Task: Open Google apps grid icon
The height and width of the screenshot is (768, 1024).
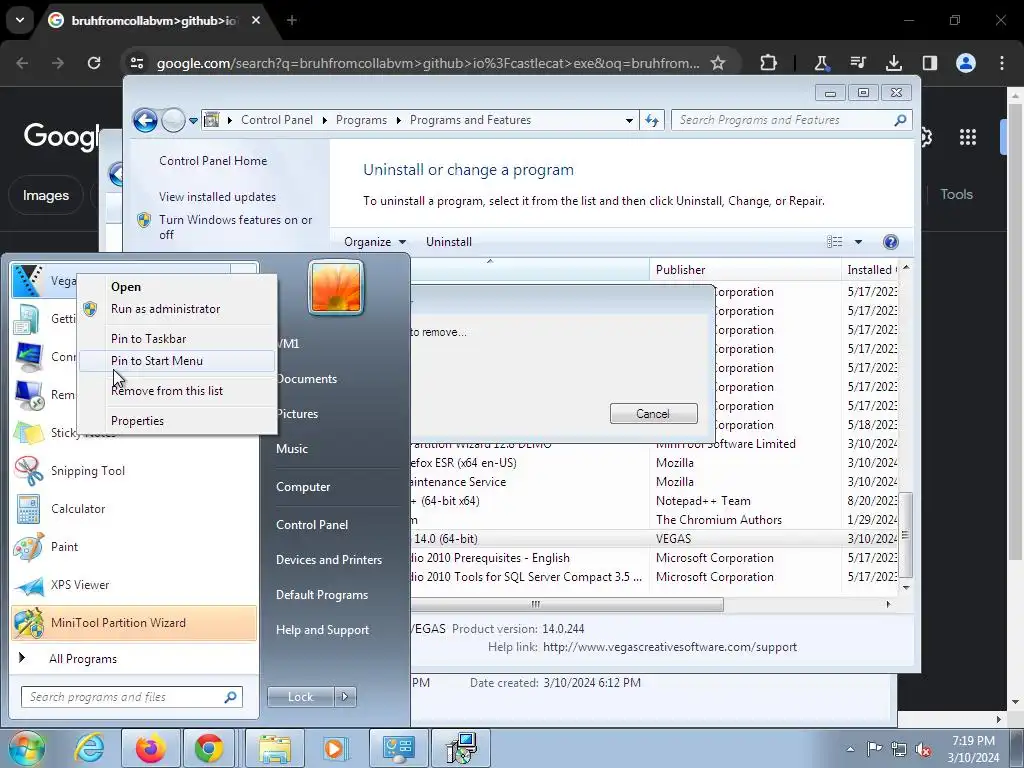Action: [x=967, y=137]
